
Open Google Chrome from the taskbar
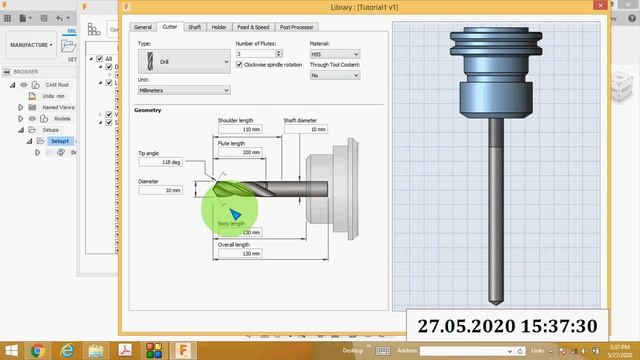(x=38, y=351)
